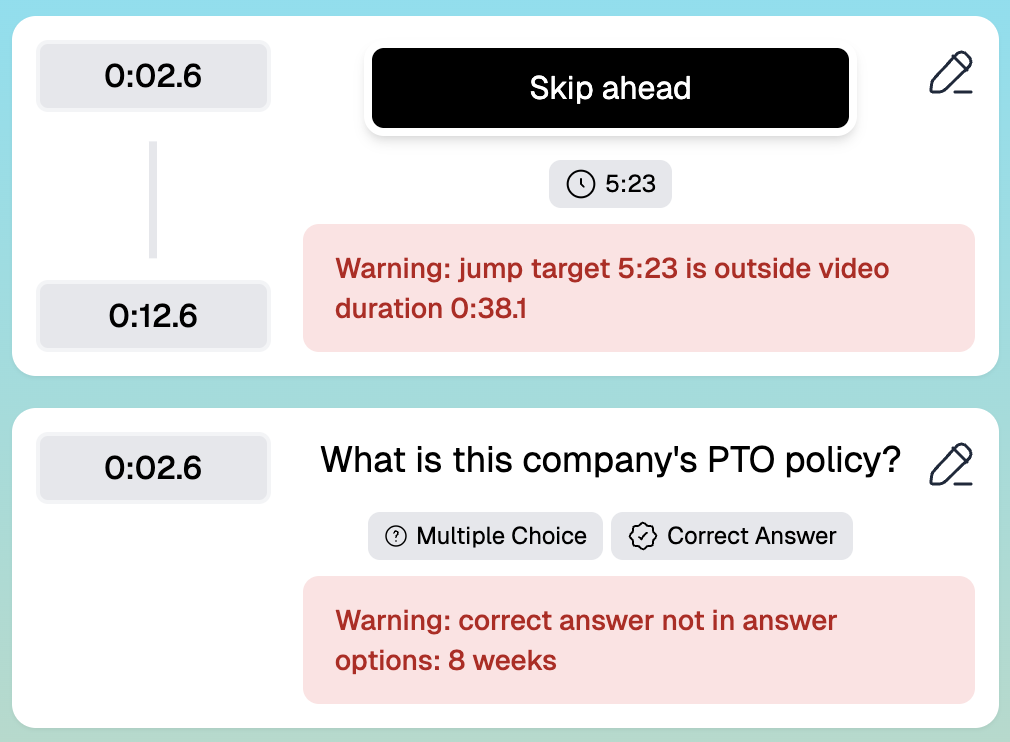Click the vertical duration line between timestamps
This screenshot has height=742, width=1010.
(x=152, y=197)
